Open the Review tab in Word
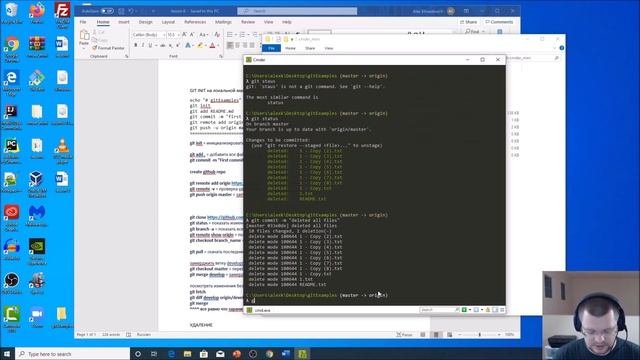 coord(248,22)
